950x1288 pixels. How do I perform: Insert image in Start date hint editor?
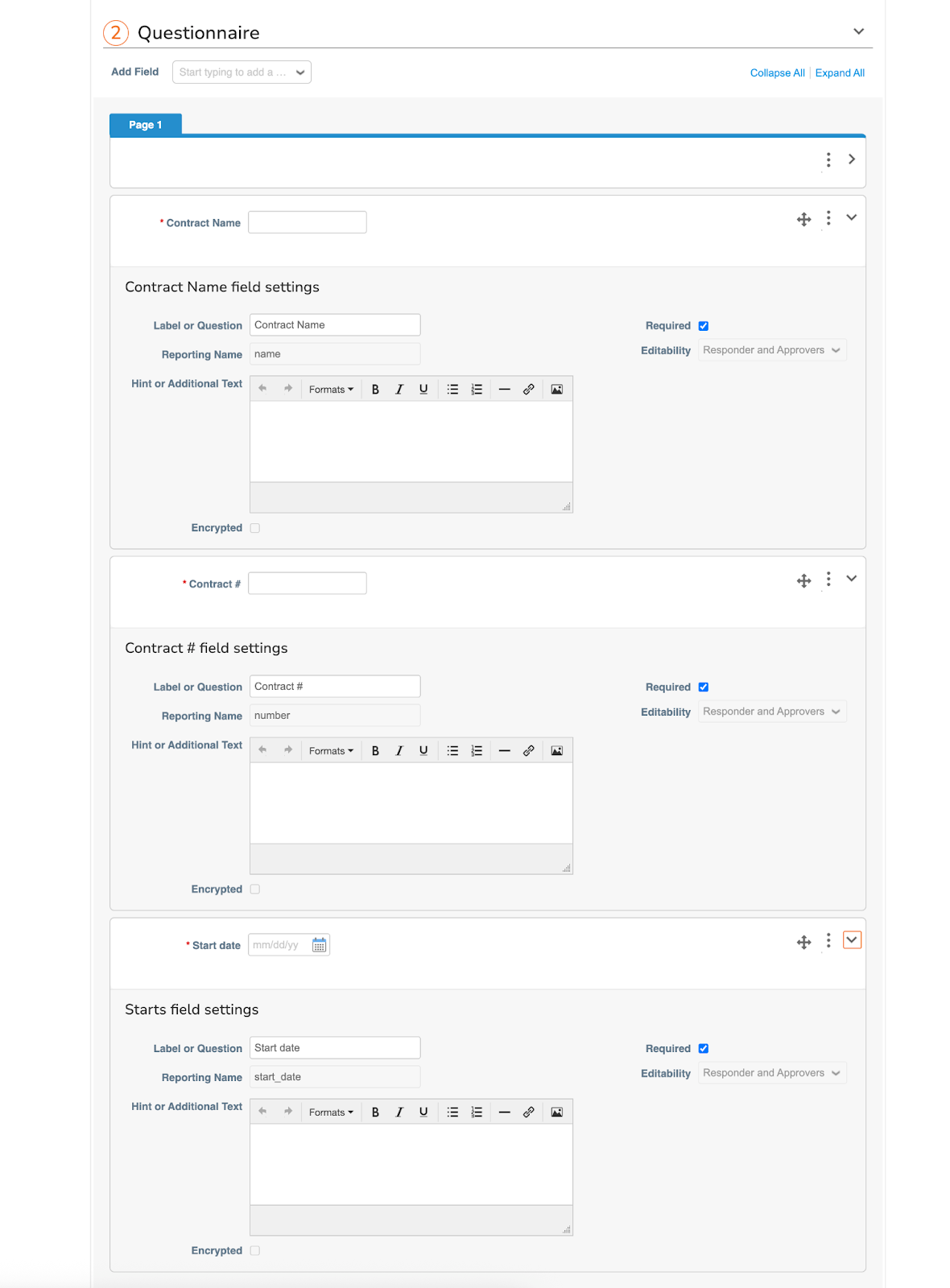click(556, 1113)
